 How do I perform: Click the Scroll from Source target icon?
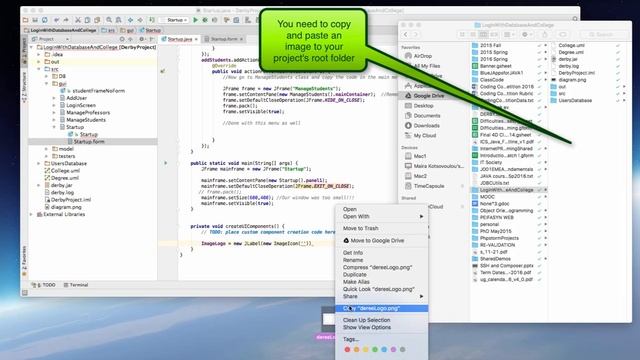click(x=122, y=39)
